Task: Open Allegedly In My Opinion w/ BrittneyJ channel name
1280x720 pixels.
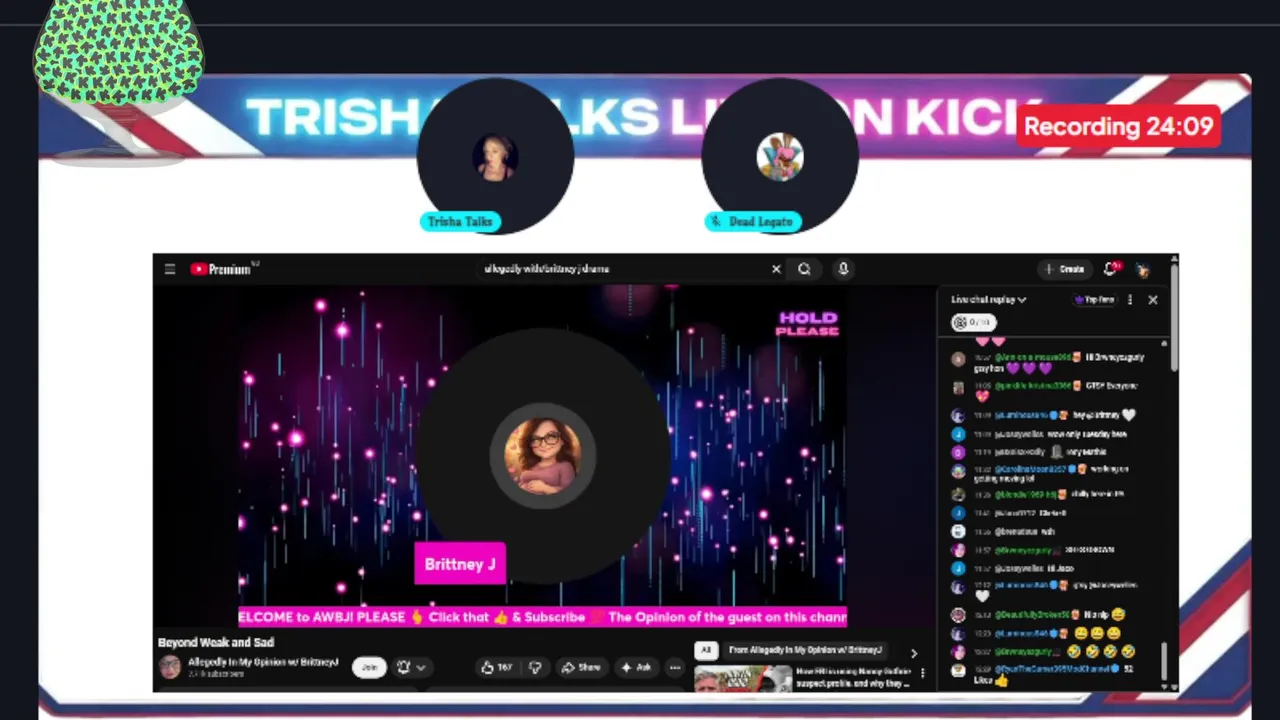Action: 263,662
